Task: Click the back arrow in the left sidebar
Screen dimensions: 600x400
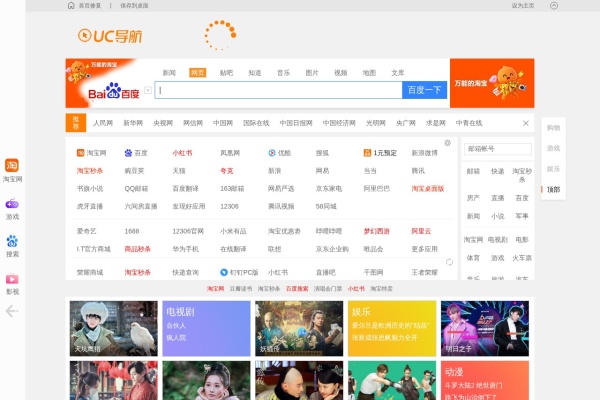Action: (11, 311)
